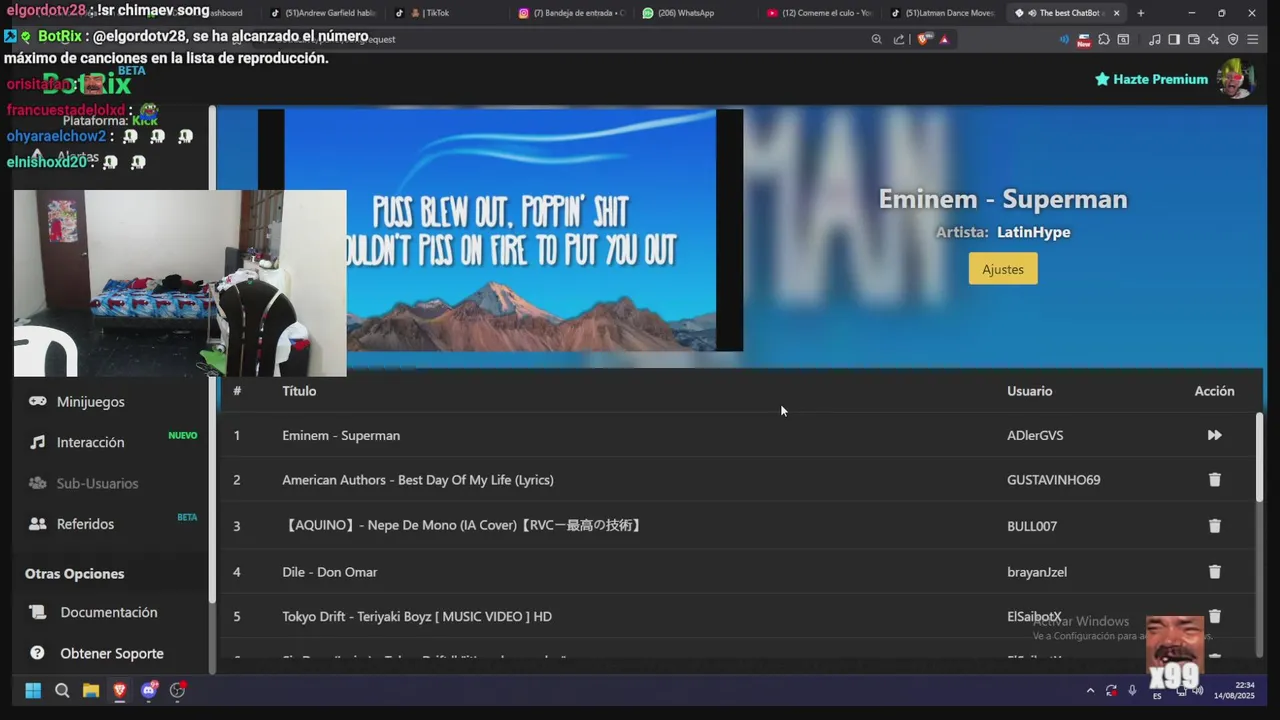The height and width of the screenshot is (720, 1280).
Task: Click the Hazte Premium link
Action: pyautogui.click(x=1152, y=79)
